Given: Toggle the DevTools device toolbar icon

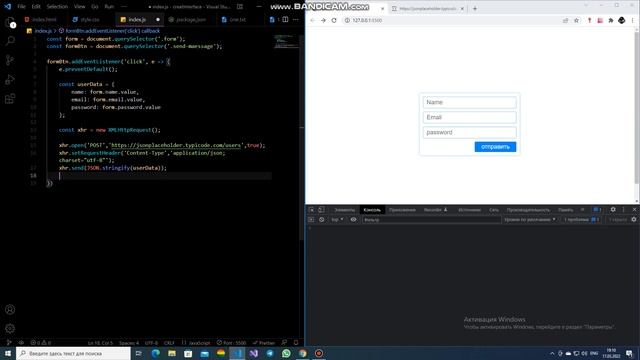Looking at the screenshot, I should (322, 210).
